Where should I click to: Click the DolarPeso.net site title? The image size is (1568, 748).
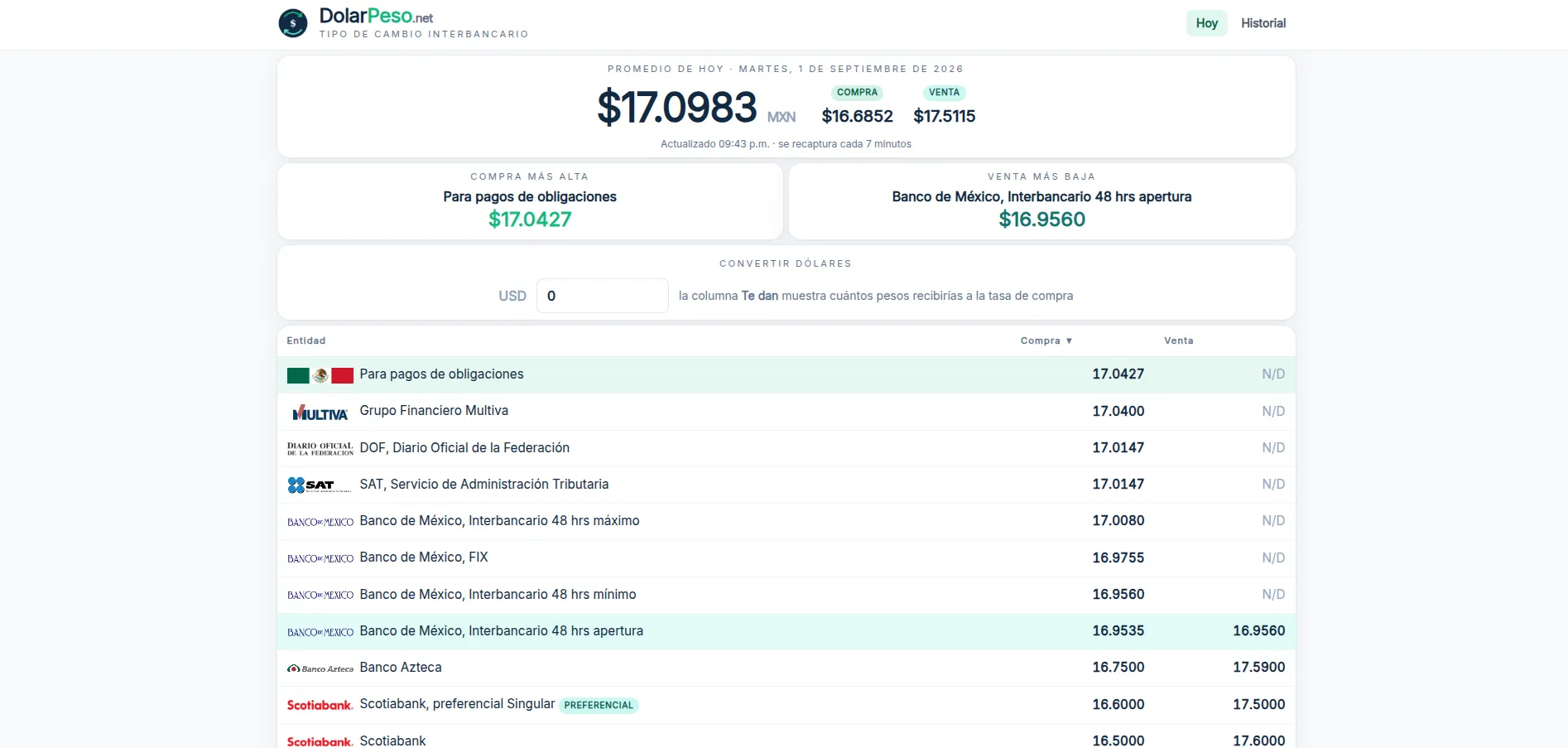[x=376, y=17]
